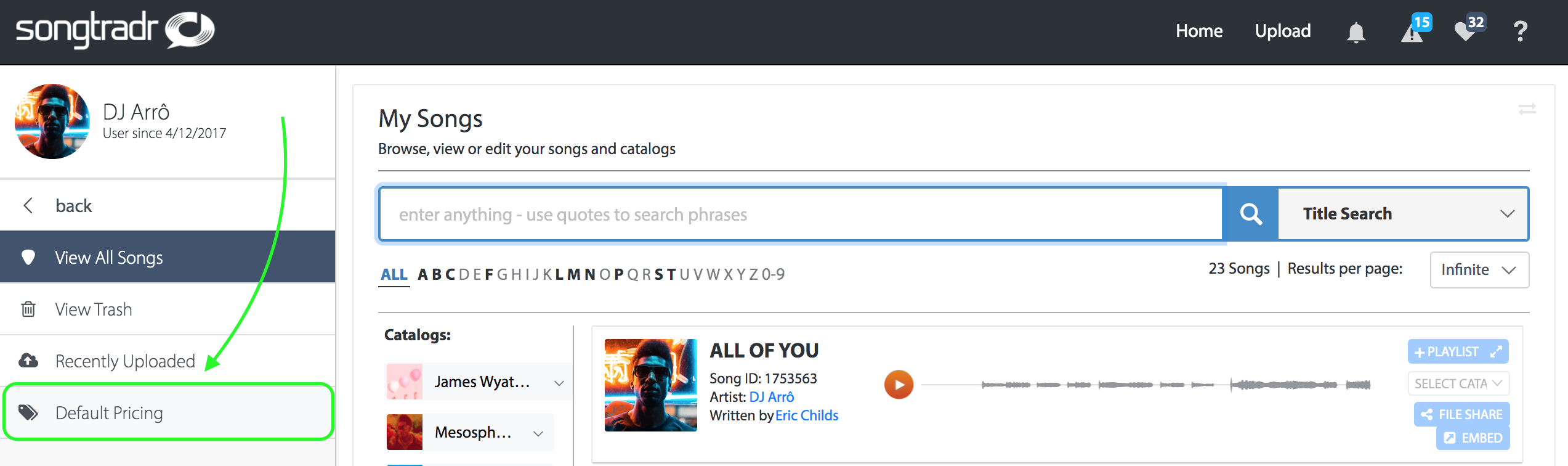Seek within the ALL OF YOU waveform
Viewport: 1568px width, 466px height.
[1146, 385]
